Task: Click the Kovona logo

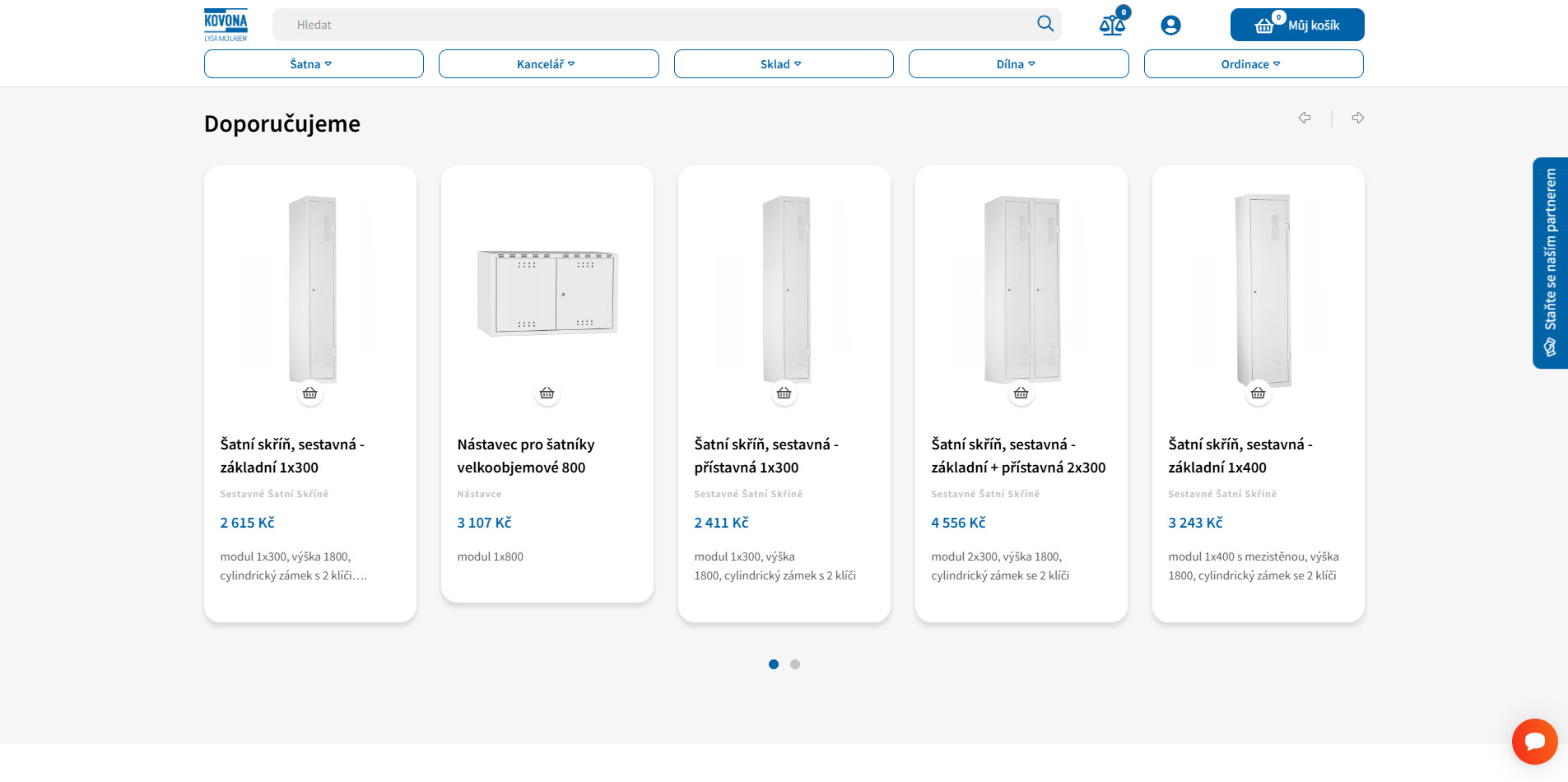Action: coord(226,25)
